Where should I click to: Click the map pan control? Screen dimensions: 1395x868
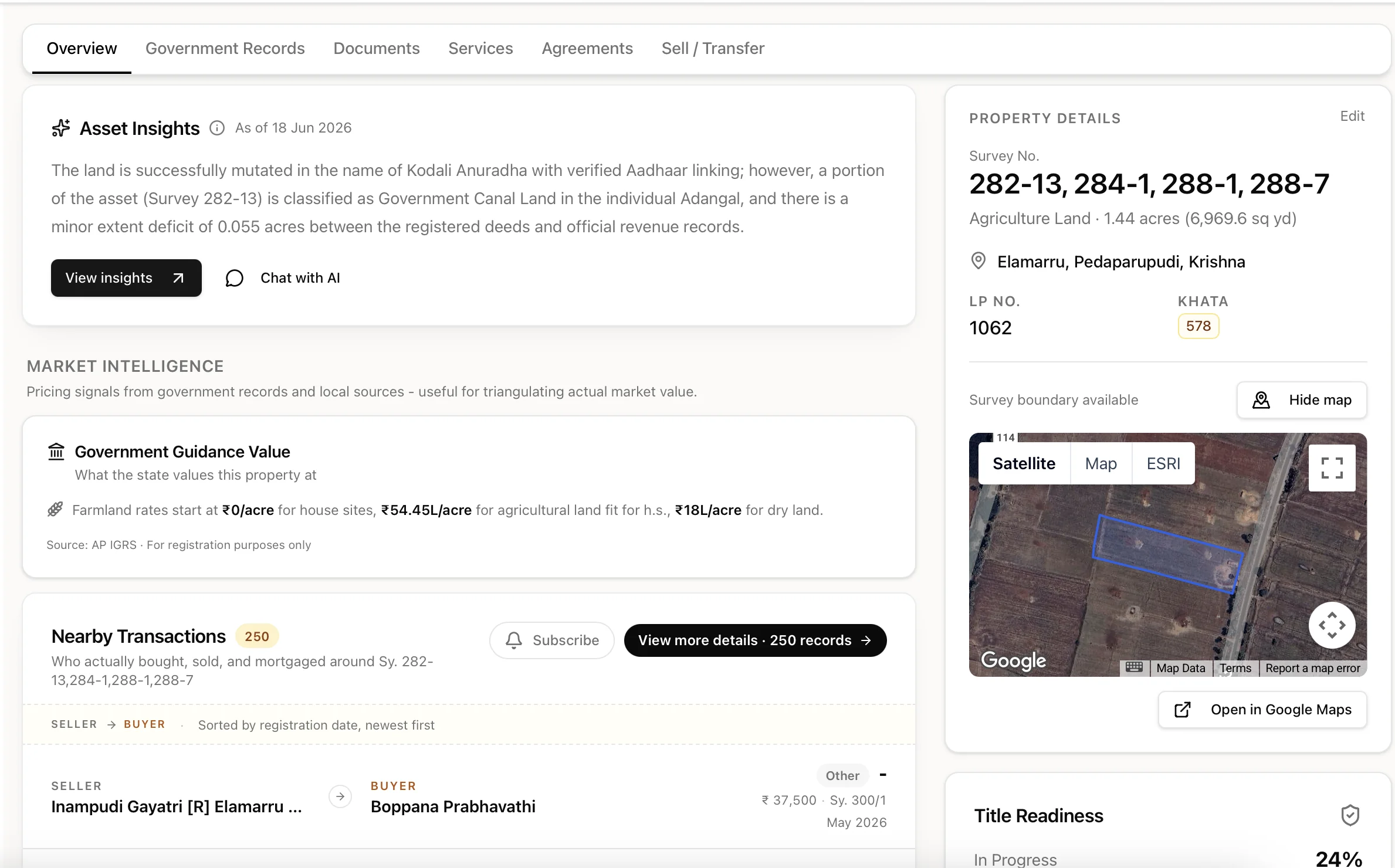click(x=1332, y=625)
